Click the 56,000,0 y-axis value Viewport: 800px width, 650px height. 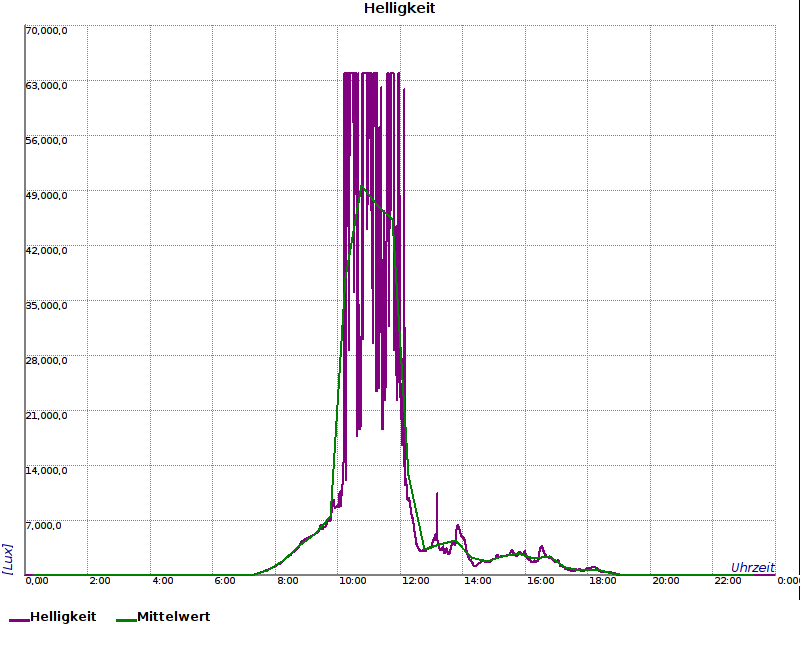tap(46, 141)
